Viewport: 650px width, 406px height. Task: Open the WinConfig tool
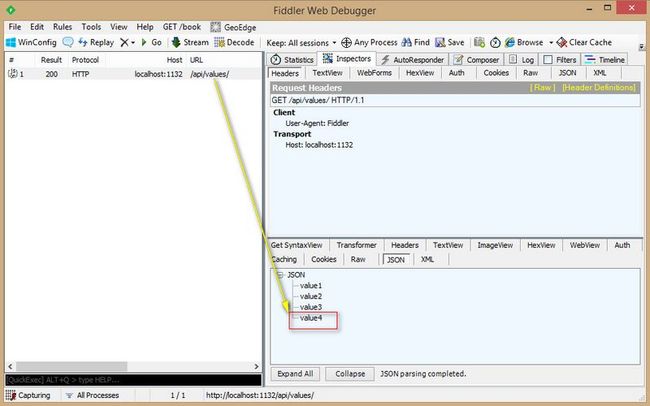coord(32,42)
